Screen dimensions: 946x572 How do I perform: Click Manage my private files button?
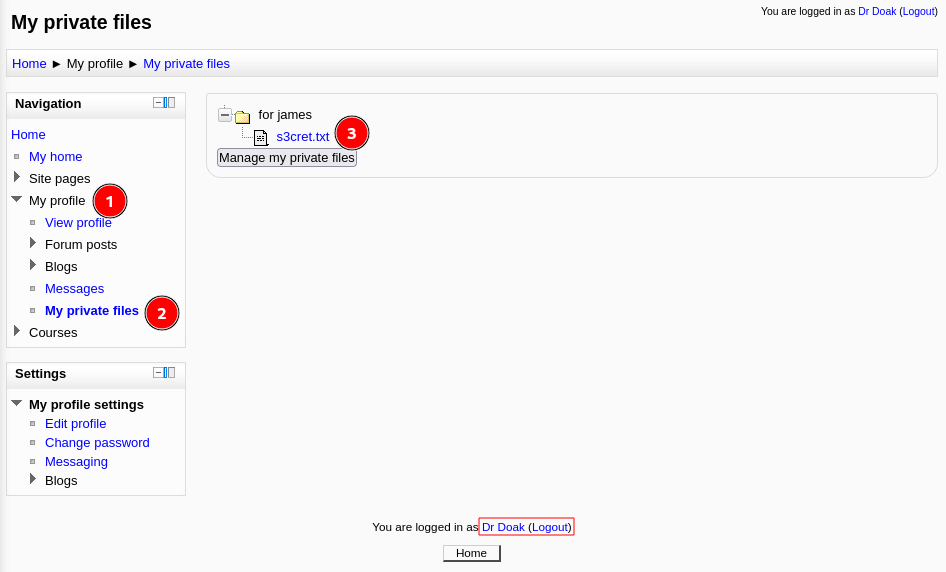point(287,158)
